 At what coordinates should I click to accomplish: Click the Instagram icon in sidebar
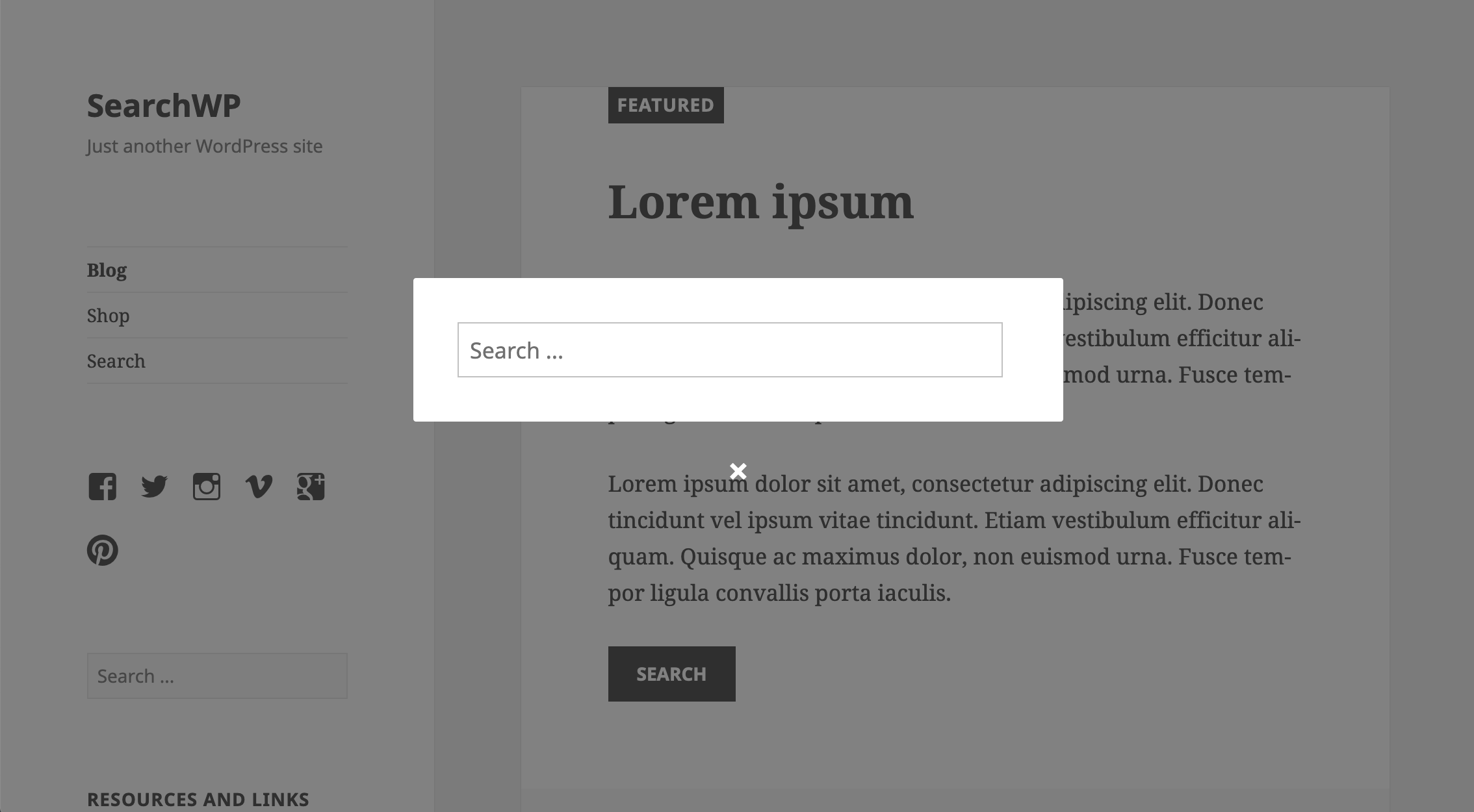coord(206,486)
